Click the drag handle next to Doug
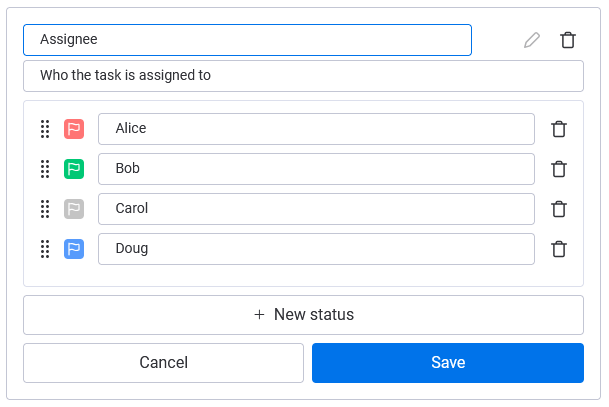Screen dimensions: 609x407 45,249
